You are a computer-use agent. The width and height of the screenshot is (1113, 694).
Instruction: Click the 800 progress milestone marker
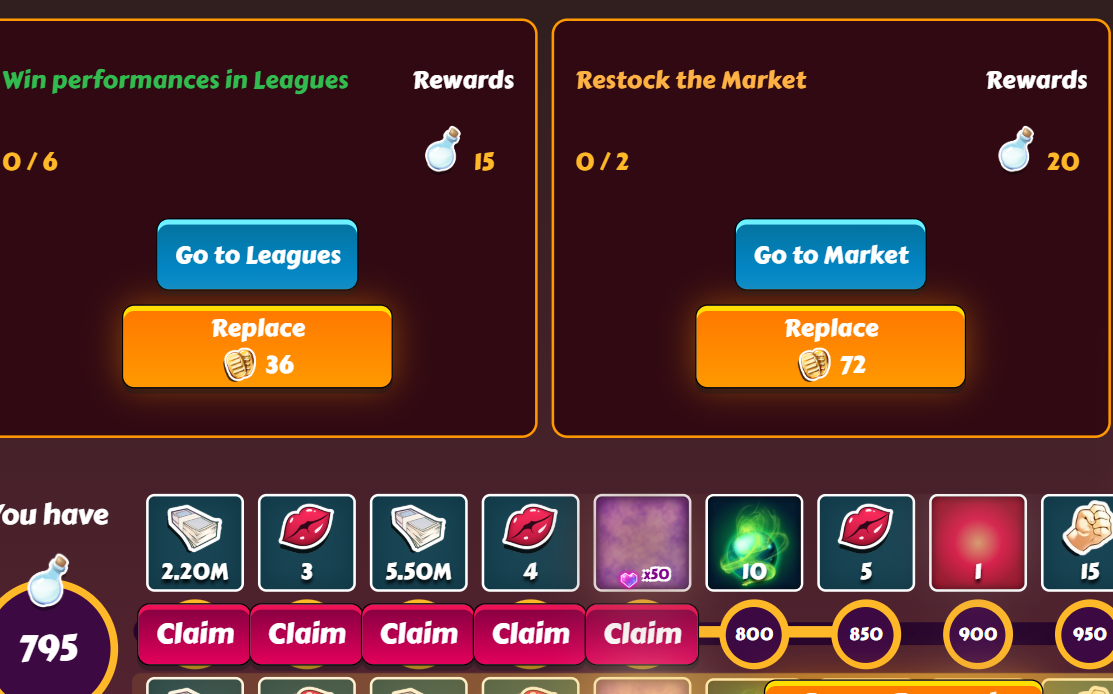coord(754,634)
